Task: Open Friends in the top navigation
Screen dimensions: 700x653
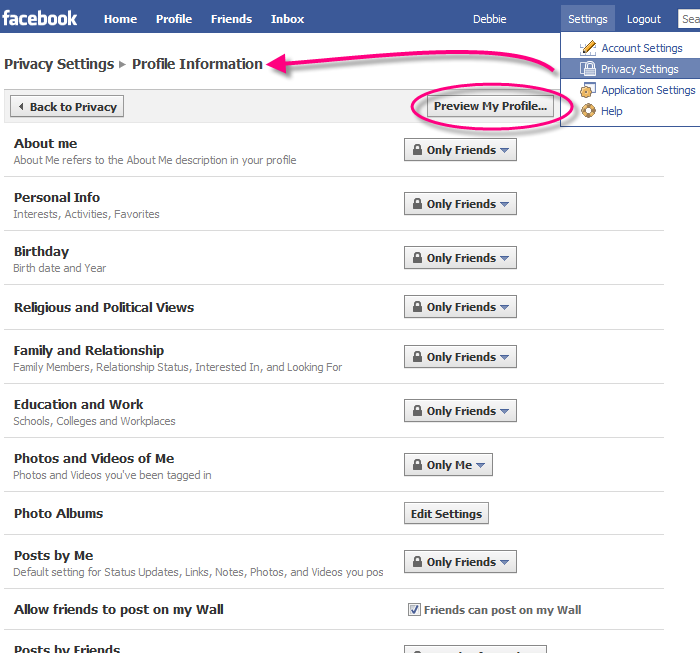Action: [231, 19]
